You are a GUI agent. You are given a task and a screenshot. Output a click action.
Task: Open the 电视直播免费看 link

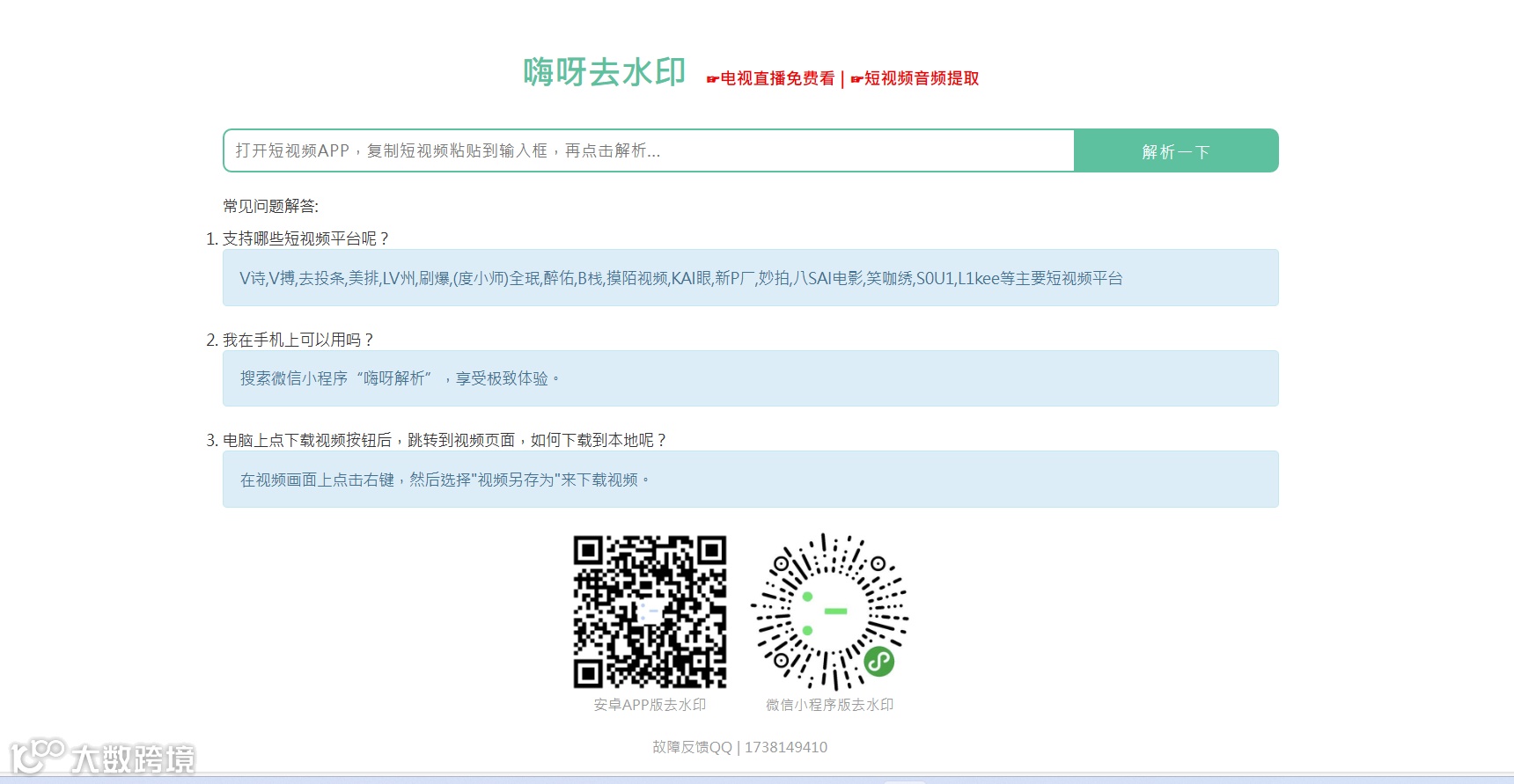point(770,78)
